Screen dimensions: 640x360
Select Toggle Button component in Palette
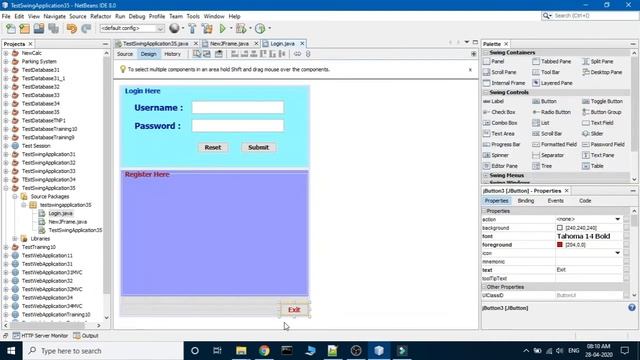[602, 101]
